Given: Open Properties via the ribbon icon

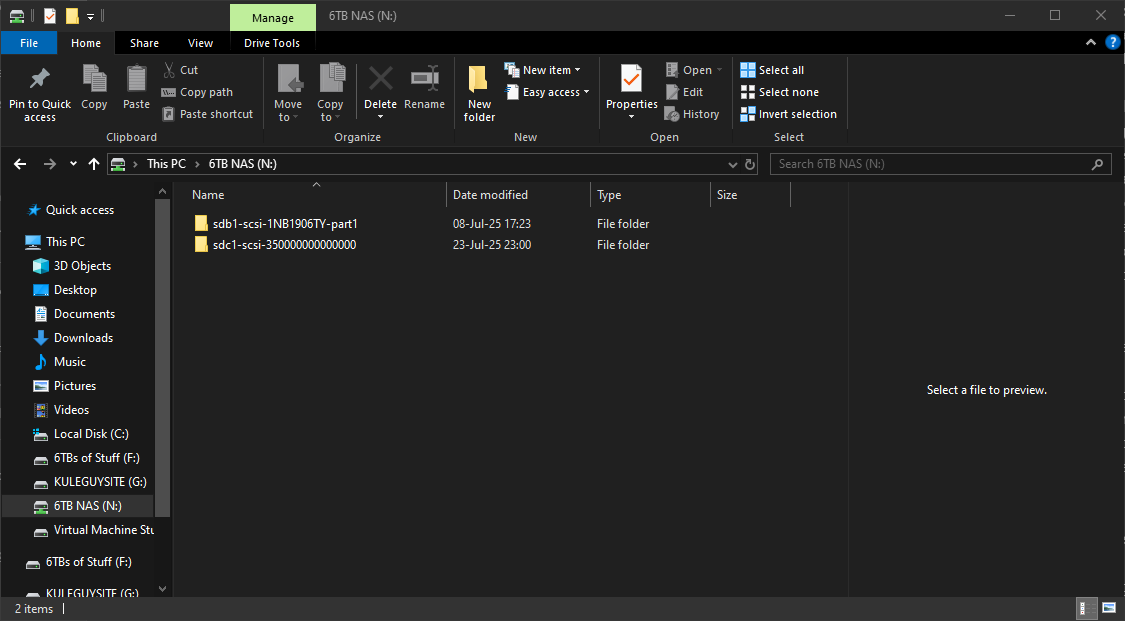Looking at the screenshot, I should coord(631,80).
